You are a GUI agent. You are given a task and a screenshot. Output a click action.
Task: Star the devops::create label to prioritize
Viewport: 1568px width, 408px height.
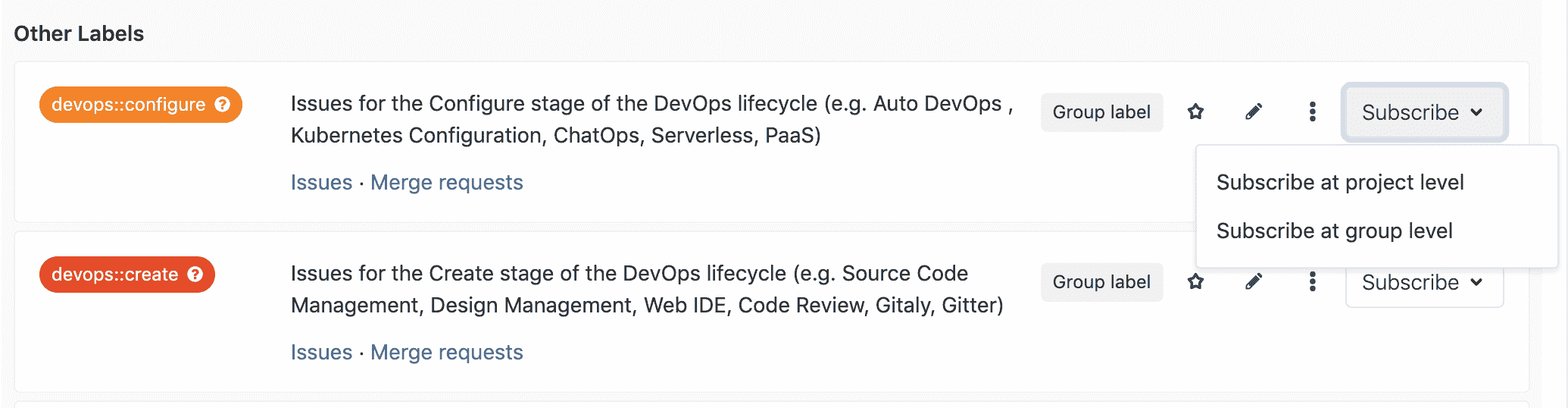1195,282
